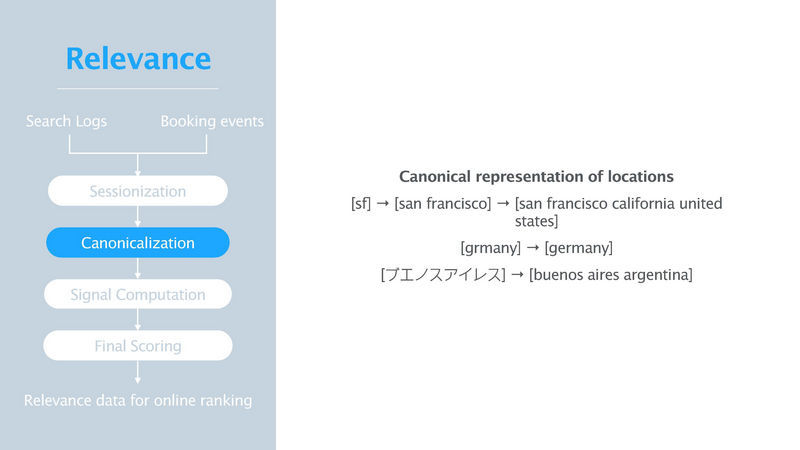Click arrow between Canonicalization and Signal Computation
Image resolution: width=800 pixels, height=450 pixels.
pos(138,269)
